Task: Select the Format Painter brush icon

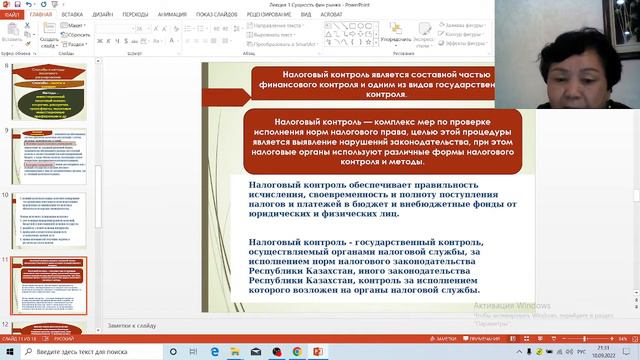Action: (27, 43)
